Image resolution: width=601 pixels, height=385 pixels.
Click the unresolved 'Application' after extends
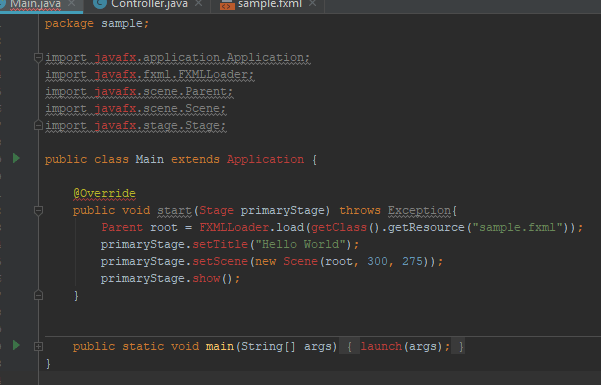(265, 159)
